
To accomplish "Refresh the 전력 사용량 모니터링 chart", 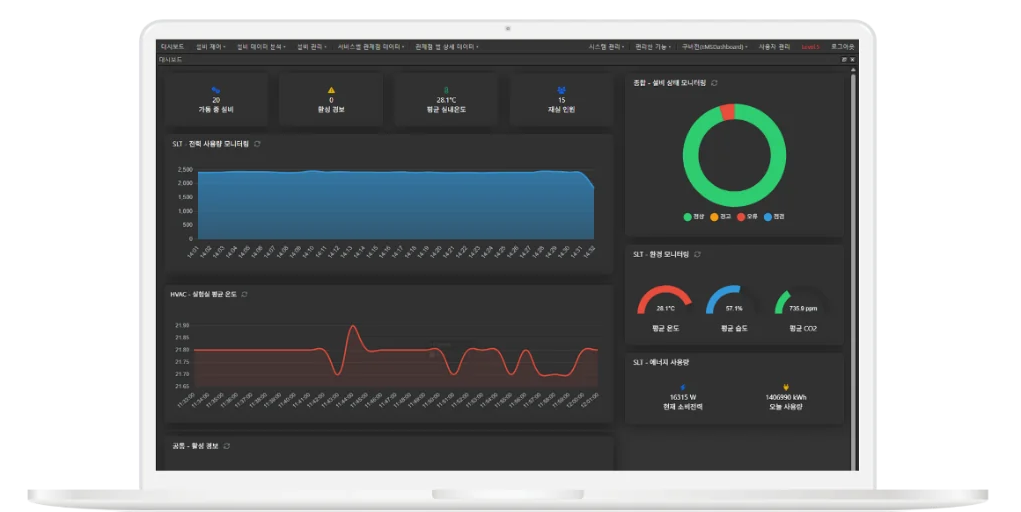I will tap(257, 144).
